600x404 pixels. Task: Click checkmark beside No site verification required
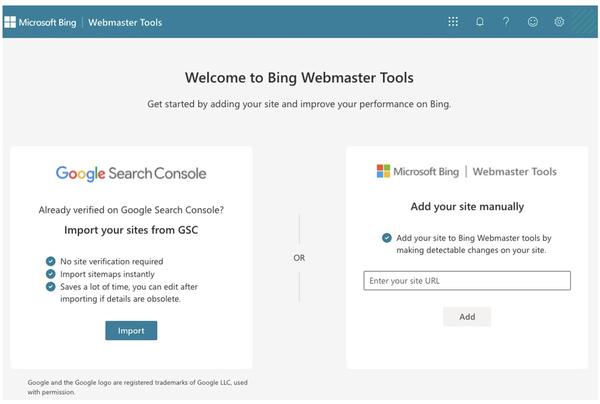click(x=51, y=261)
